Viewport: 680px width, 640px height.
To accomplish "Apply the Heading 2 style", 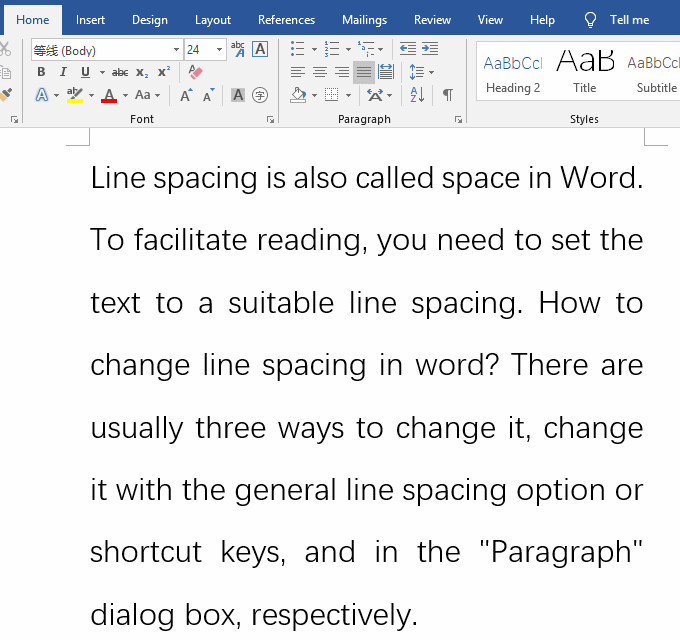I will point(513,72).
